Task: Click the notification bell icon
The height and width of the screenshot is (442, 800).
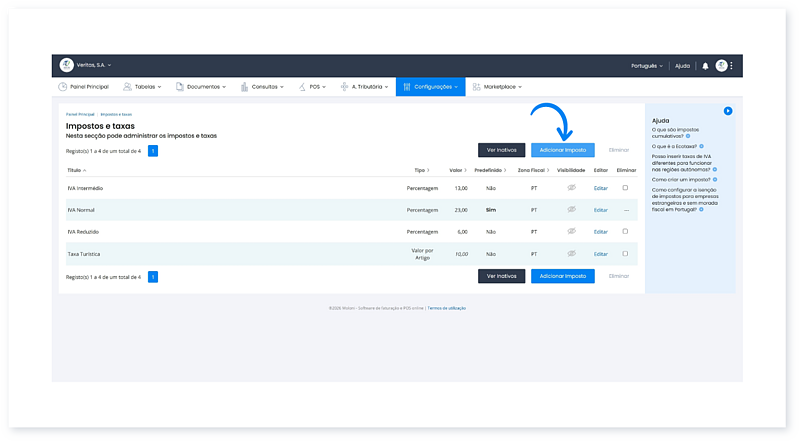Action: click(705, 66)
